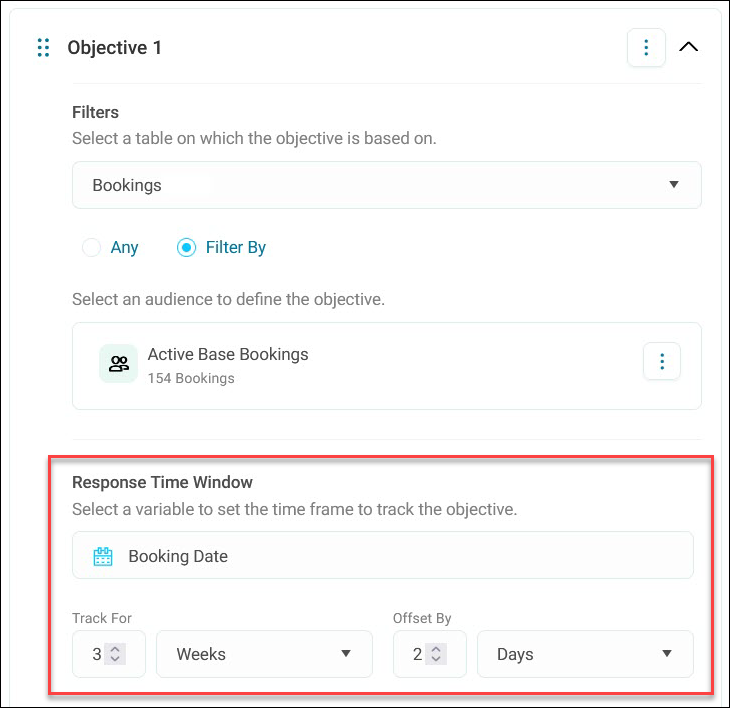Select the Filter By radio button
This screenshot has width=730, height=708.
(x=186, y=247)
